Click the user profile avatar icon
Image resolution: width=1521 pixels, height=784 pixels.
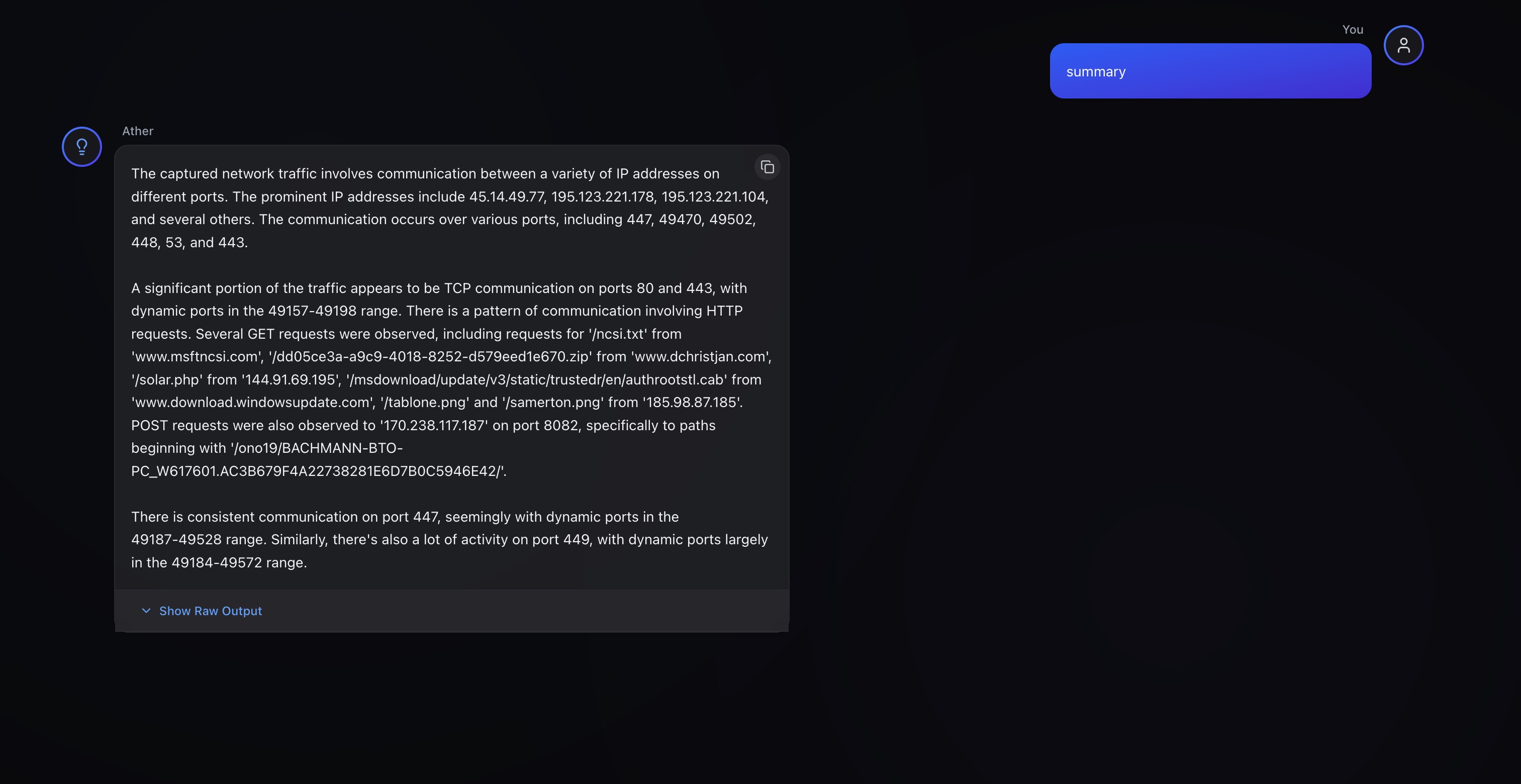[x=1403, y=45]
